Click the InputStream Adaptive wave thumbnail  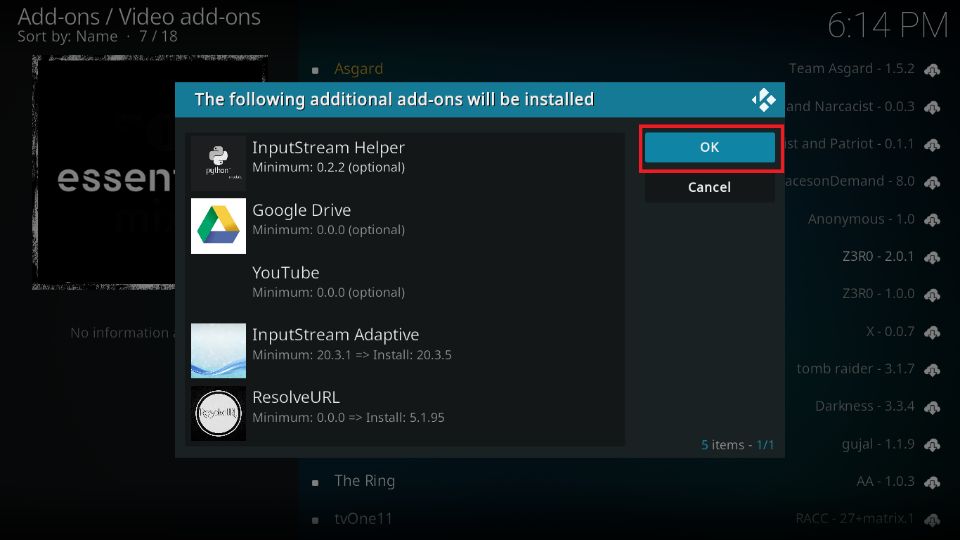(218, 350)
